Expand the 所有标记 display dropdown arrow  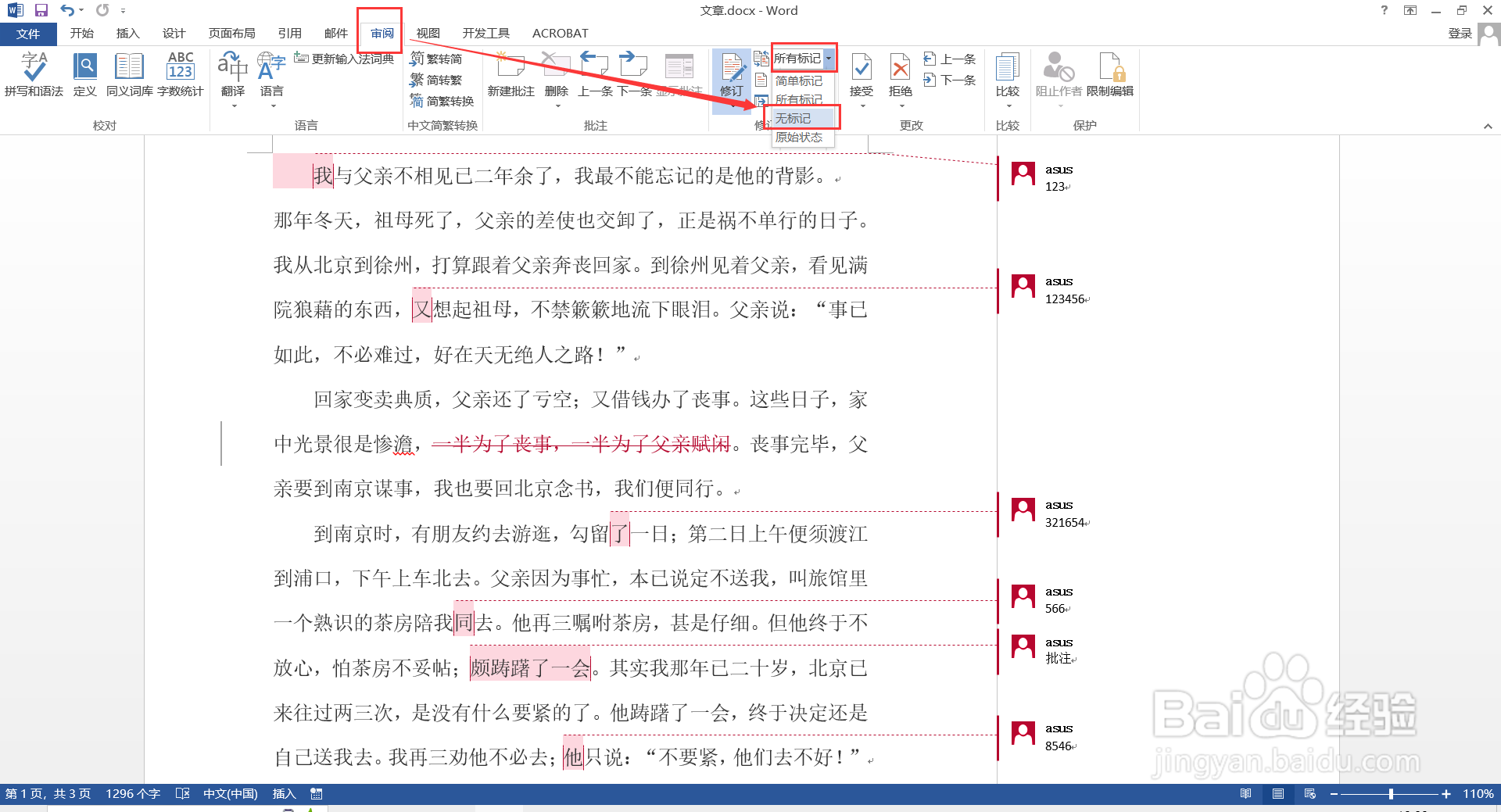coord(829,59)
